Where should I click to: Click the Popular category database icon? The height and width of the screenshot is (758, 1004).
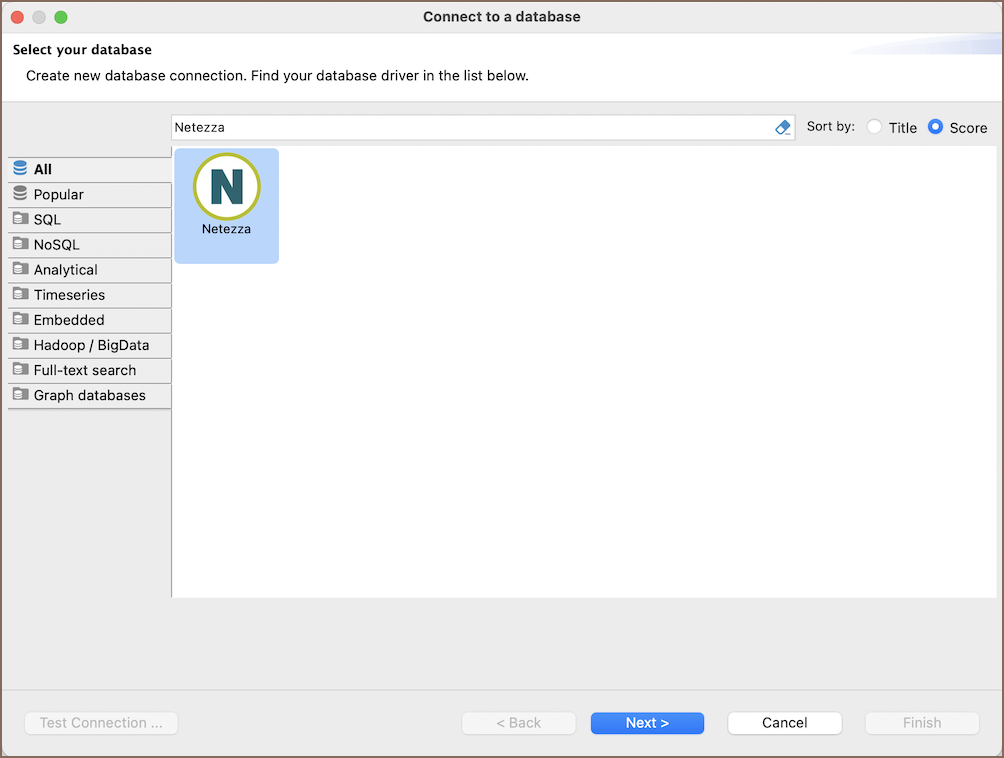tap(21, 194)
